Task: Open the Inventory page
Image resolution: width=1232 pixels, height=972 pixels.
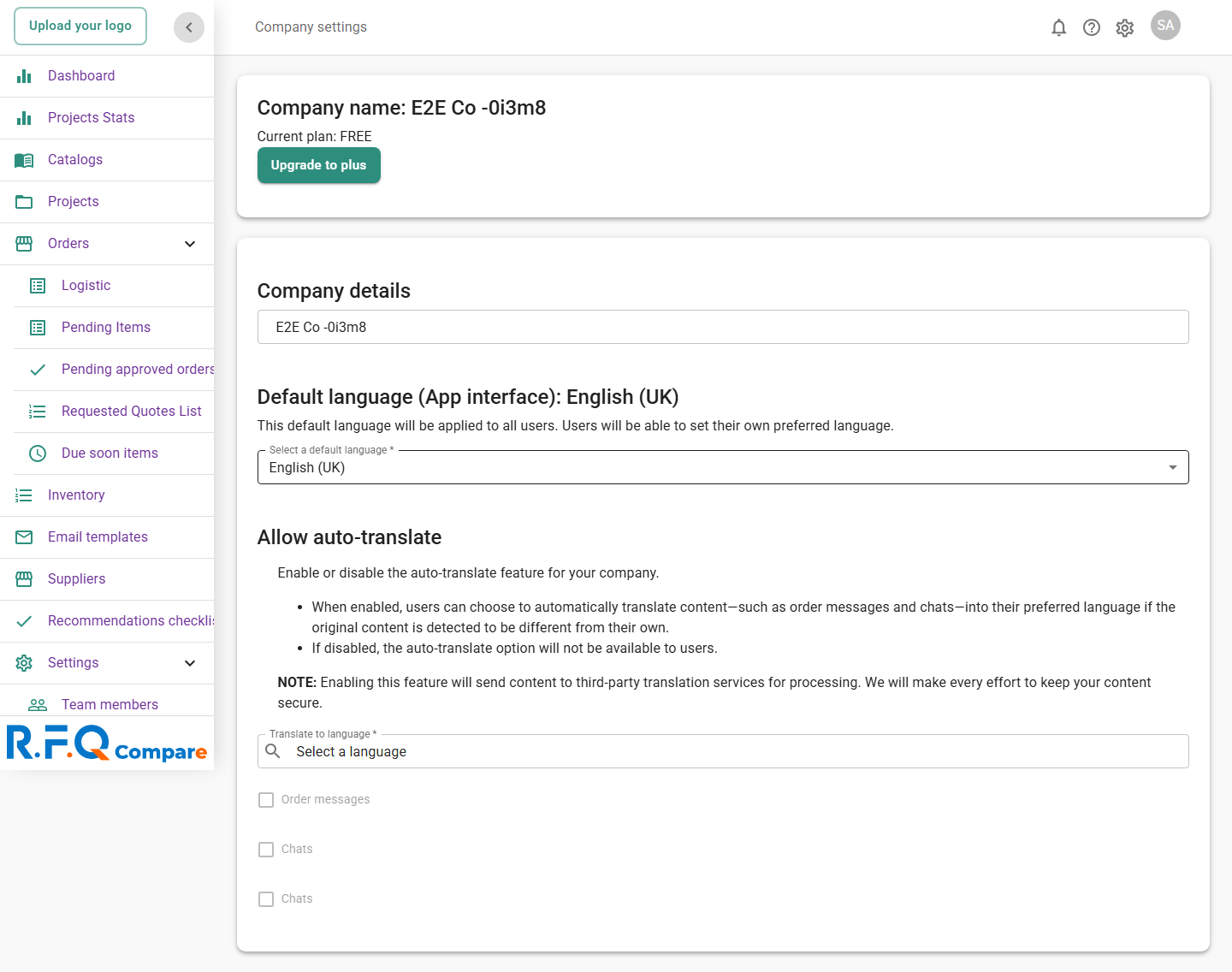Action: 76,495
